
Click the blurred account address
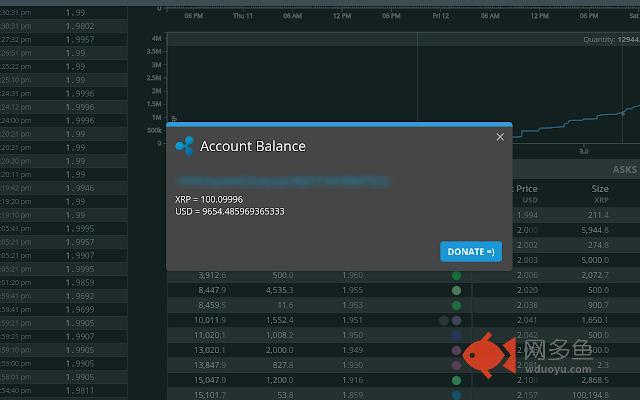point(283,181)
